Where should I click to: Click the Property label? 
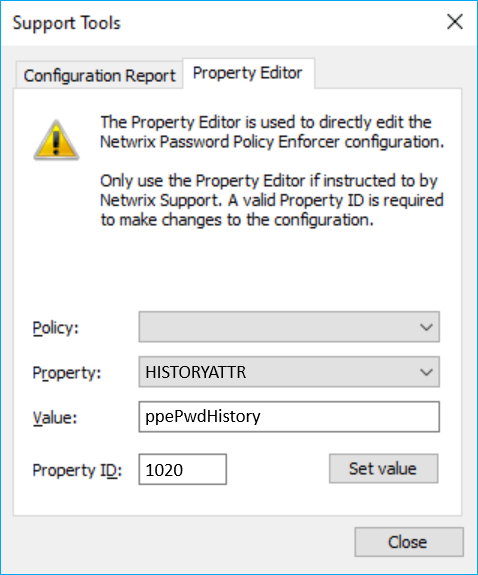coord(67,373)
